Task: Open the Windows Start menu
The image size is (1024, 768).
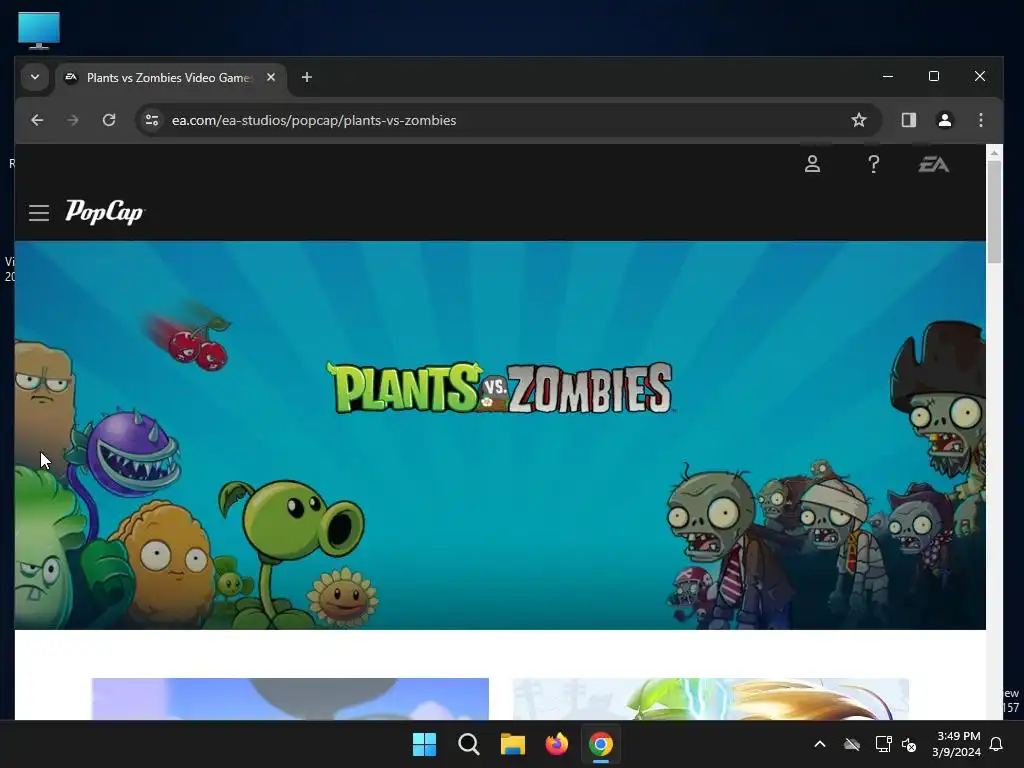Action: [424, 744]
